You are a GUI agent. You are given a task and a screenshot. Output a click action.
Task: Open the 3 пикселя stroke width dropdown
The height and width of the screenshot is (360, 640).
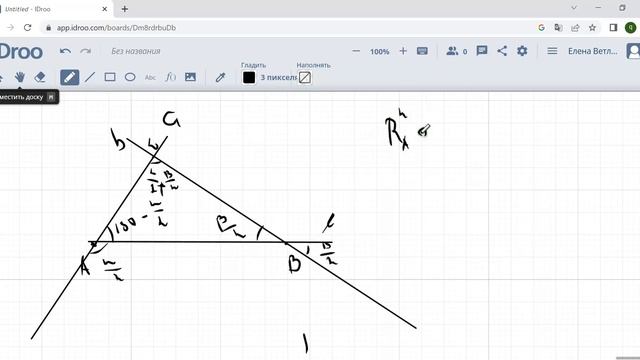coord(278,78)
